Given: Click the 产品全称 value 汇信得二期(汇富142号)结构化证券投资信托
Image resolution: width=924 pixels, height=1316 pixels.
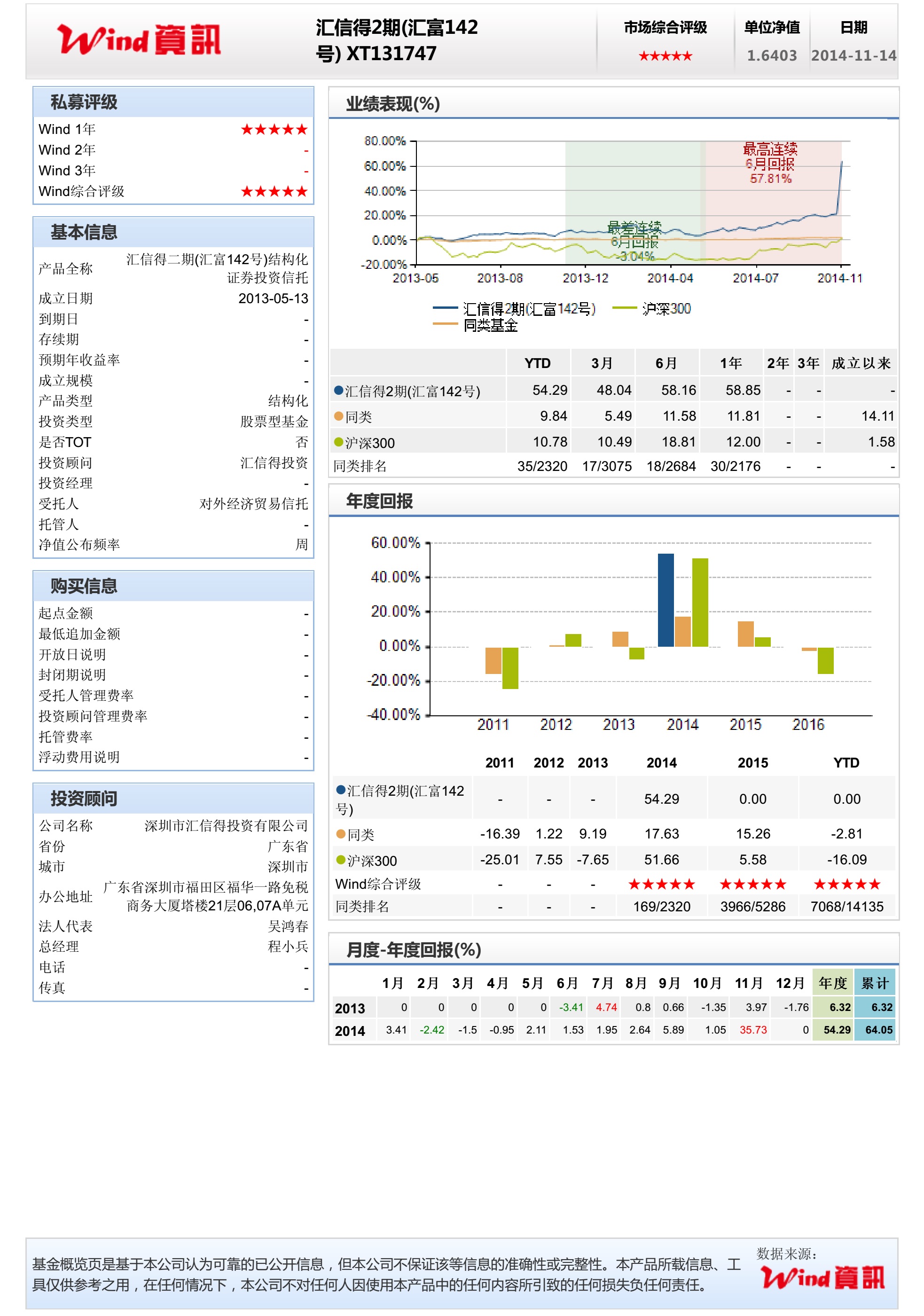Looking at the screenshot, I should (217, 269).
